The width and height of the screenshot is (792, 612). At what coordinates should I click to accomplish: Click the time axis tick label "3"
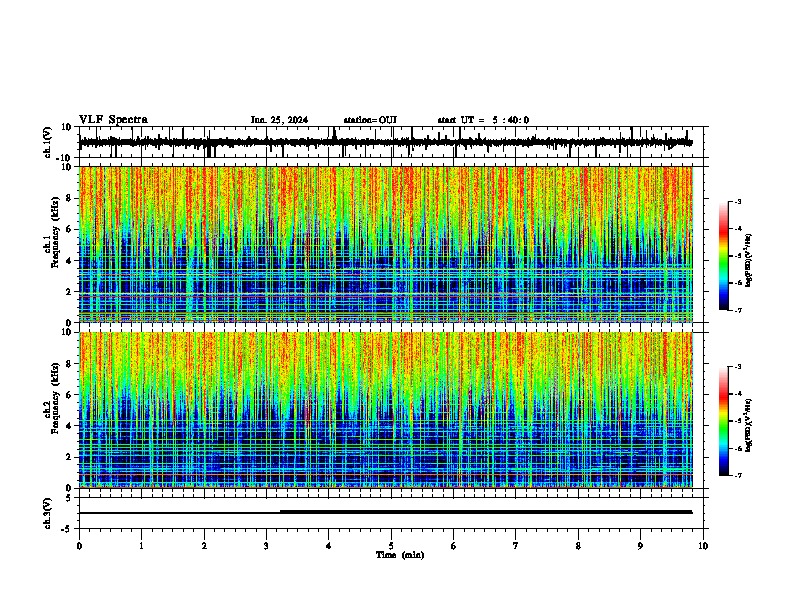266,546
